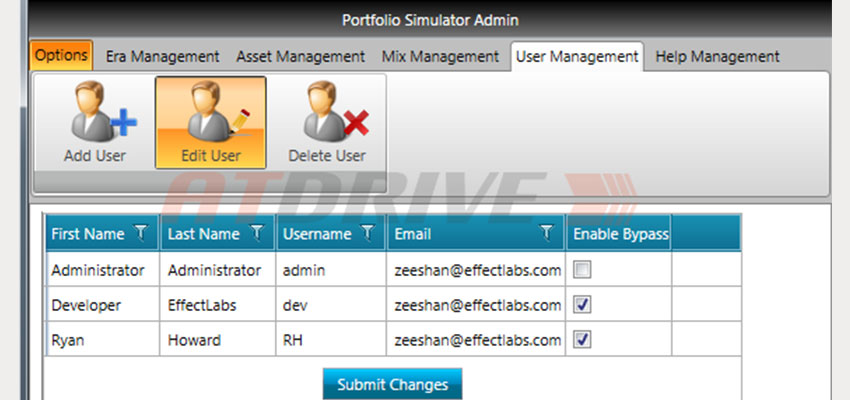The height and width of the screenshot is (400, 850).
Task: Open the Last Name column filter
Action: point(257,234)
